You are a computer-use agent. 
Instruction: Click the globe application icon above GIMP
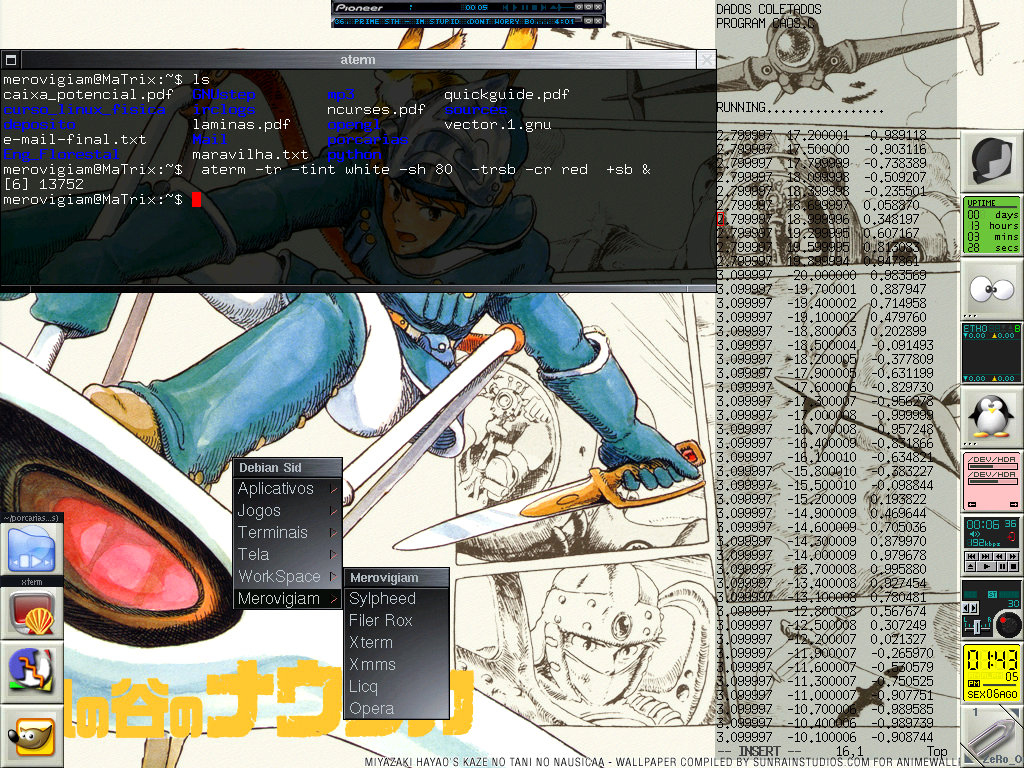pos(32,673)
